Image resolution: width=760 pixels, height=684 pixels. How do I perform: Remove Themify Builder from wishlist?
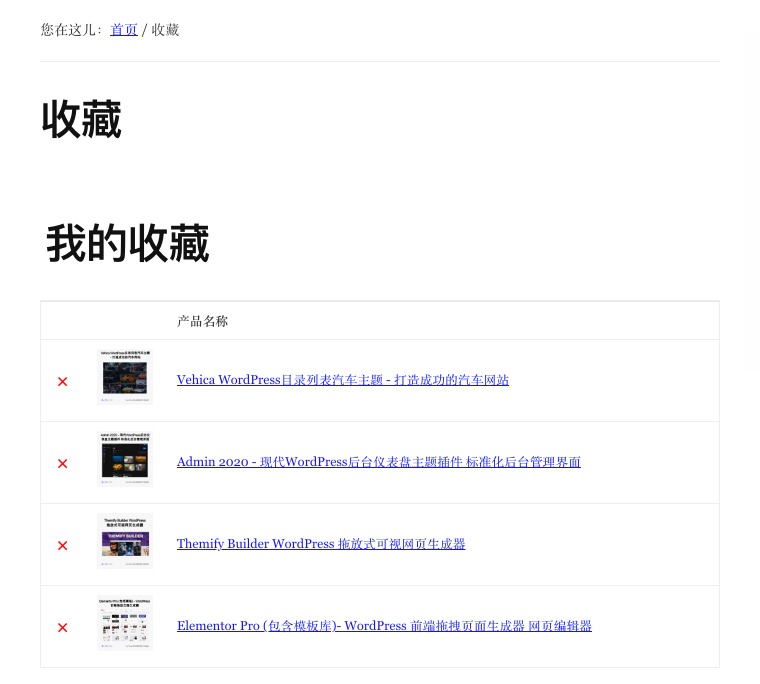tap(63, 545)
